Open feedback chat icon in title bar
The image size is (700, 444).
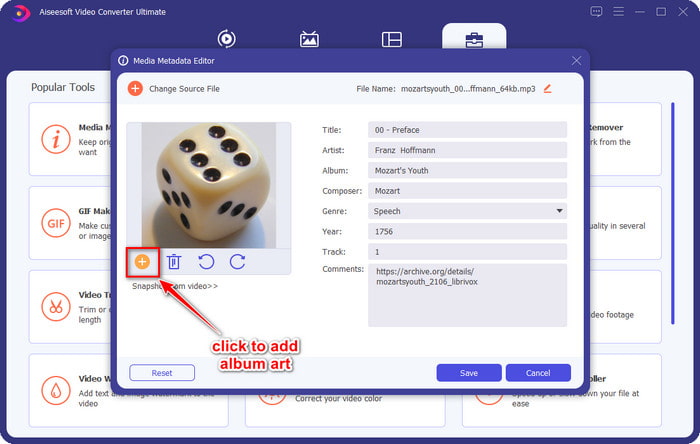pos(596,12)
